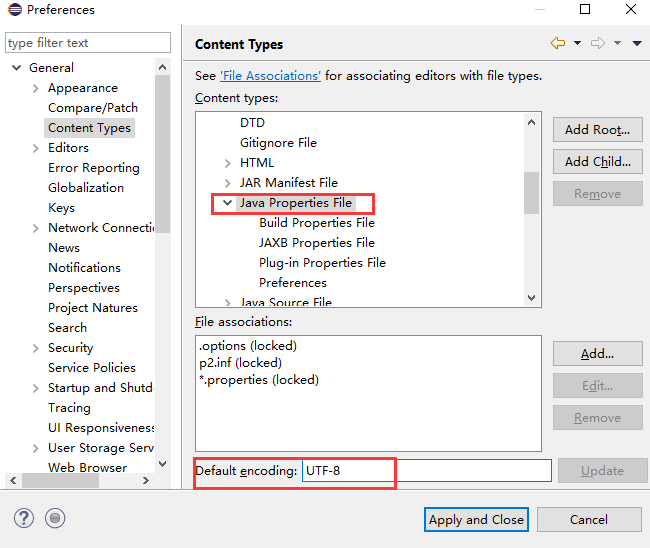Select Build Properties File content type
This screenshot has height=548, width=650.
coord(317,223)
